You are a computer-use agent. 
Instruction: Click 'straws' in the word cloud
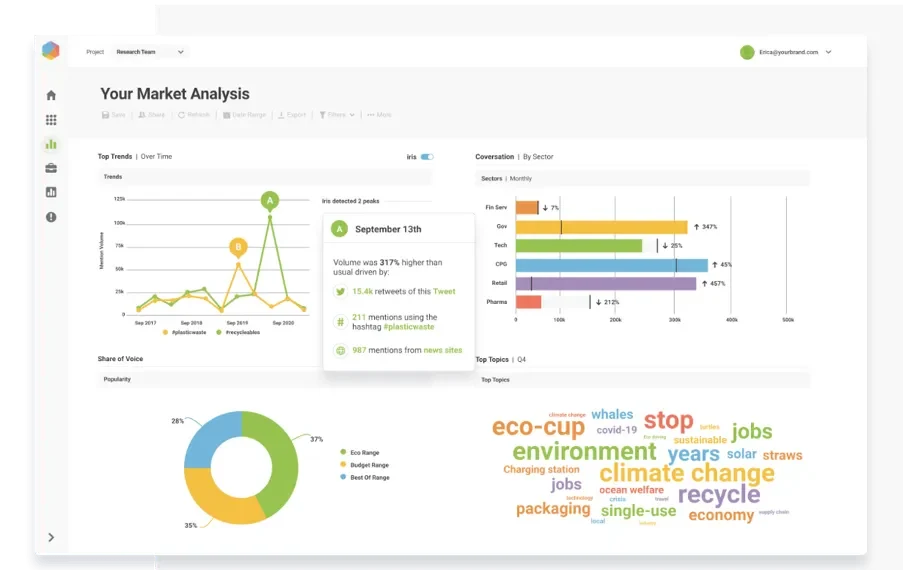coord(782,455)
